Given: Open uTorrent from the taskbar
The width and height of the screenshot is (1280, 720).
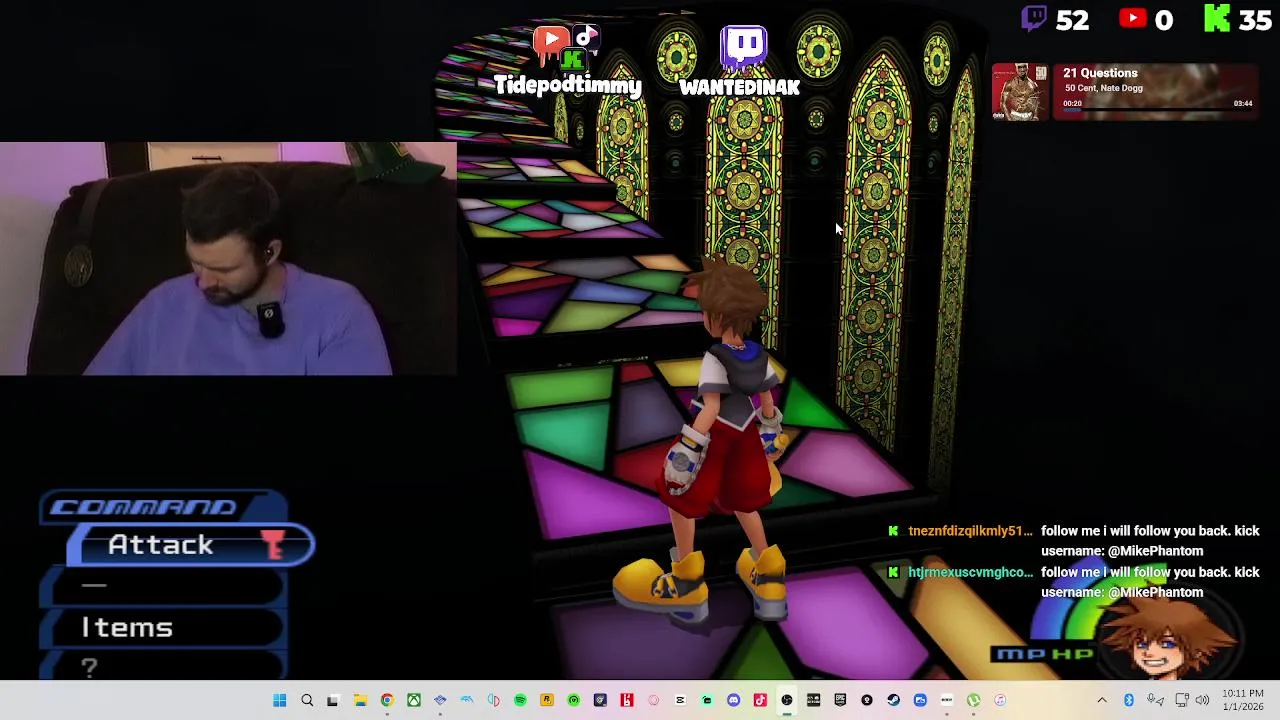Looking at the screenshot, I should [974, 700].
